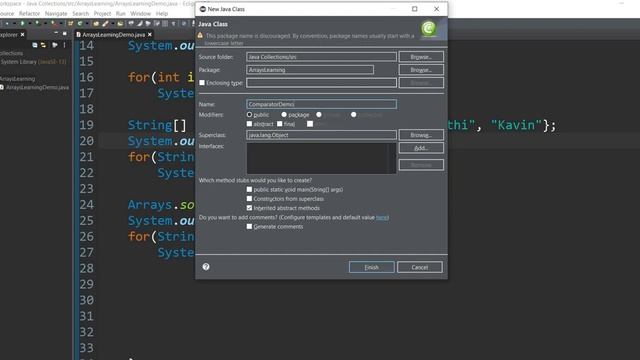Viewport: 640px width, 360px height.
Task: Uncheck Inherited abstract methods checkbox
Action: pos(249,208)
